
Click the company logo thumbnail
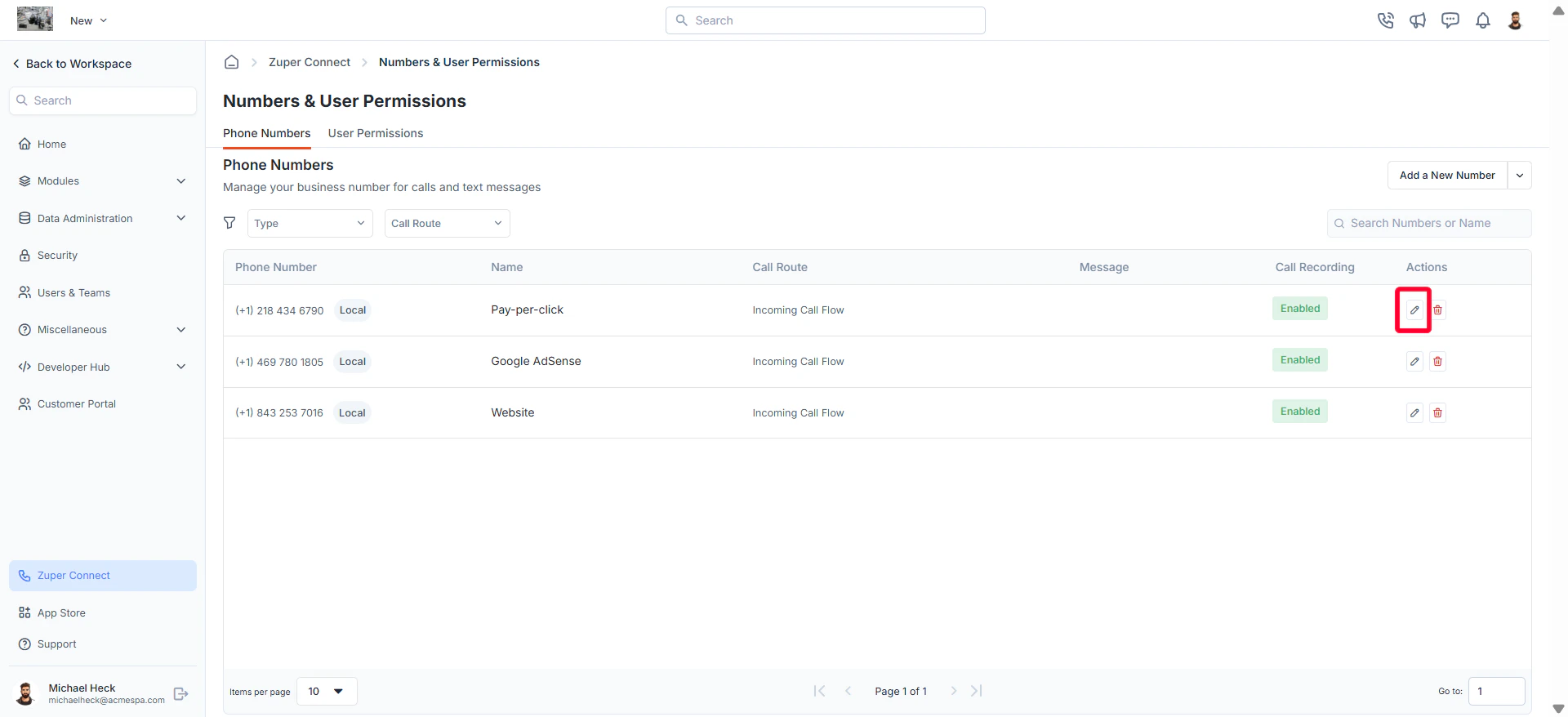[x=35, y=19]
